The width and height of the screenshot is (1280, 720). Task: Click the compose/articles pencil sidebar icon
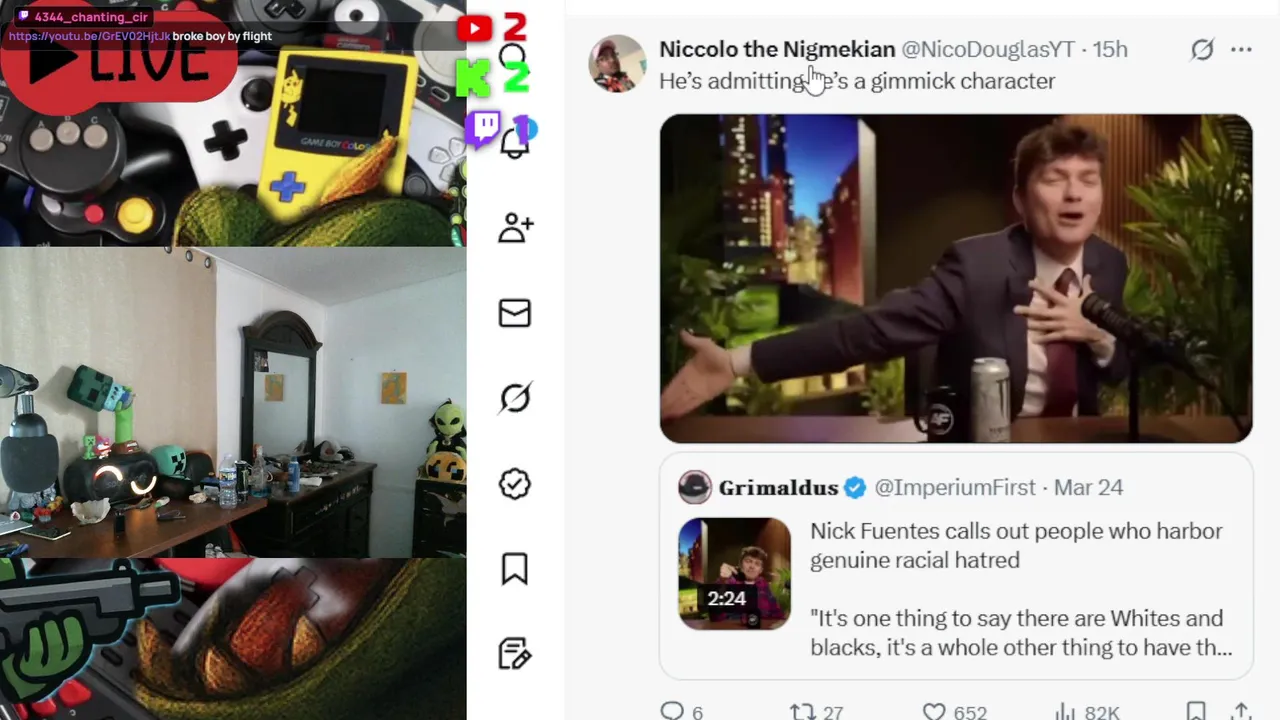[x=515, y=654]
